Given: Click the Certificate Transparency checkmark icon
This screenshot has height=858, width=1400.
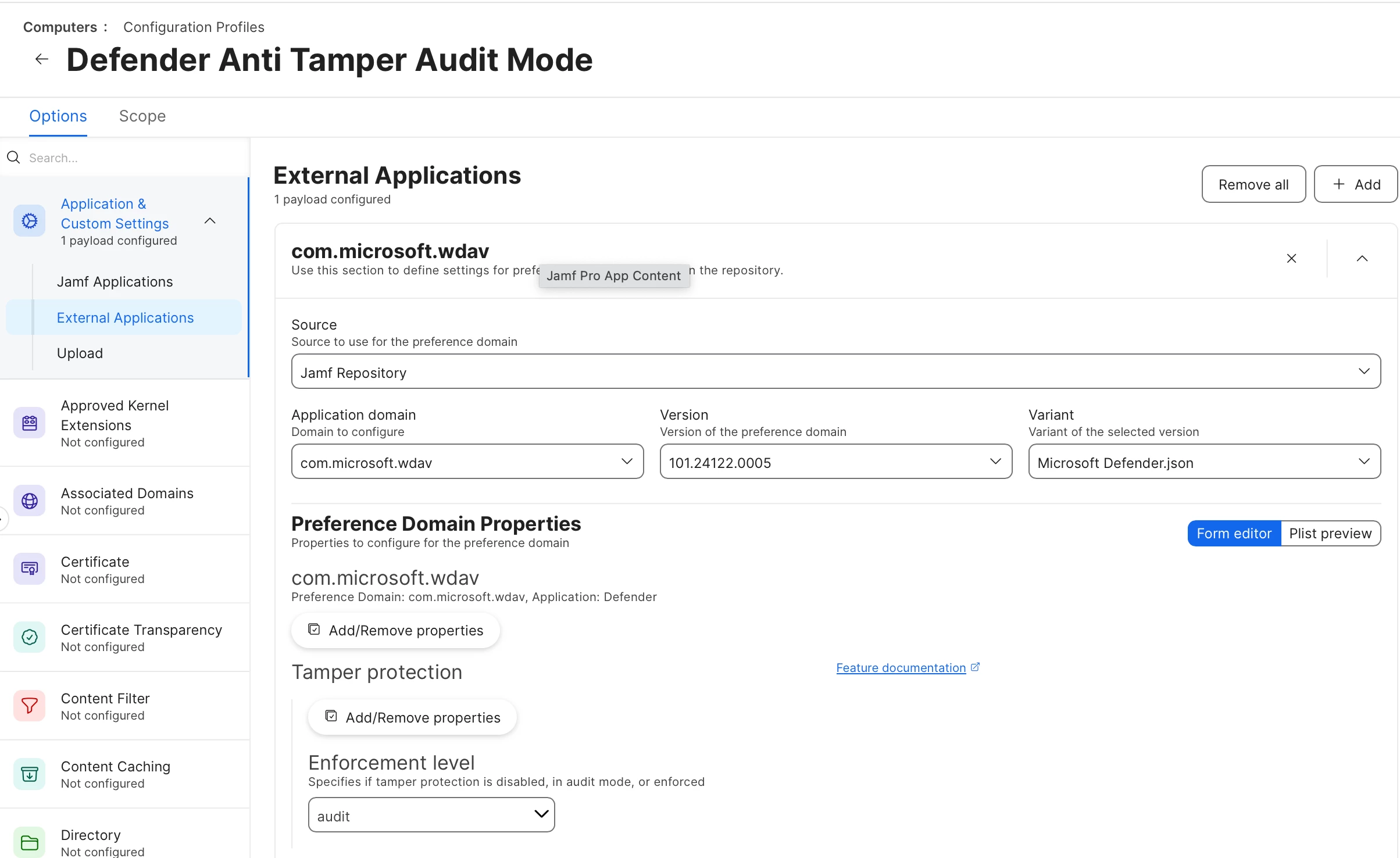Looking at the screenshot, I should tap(30, 637).
